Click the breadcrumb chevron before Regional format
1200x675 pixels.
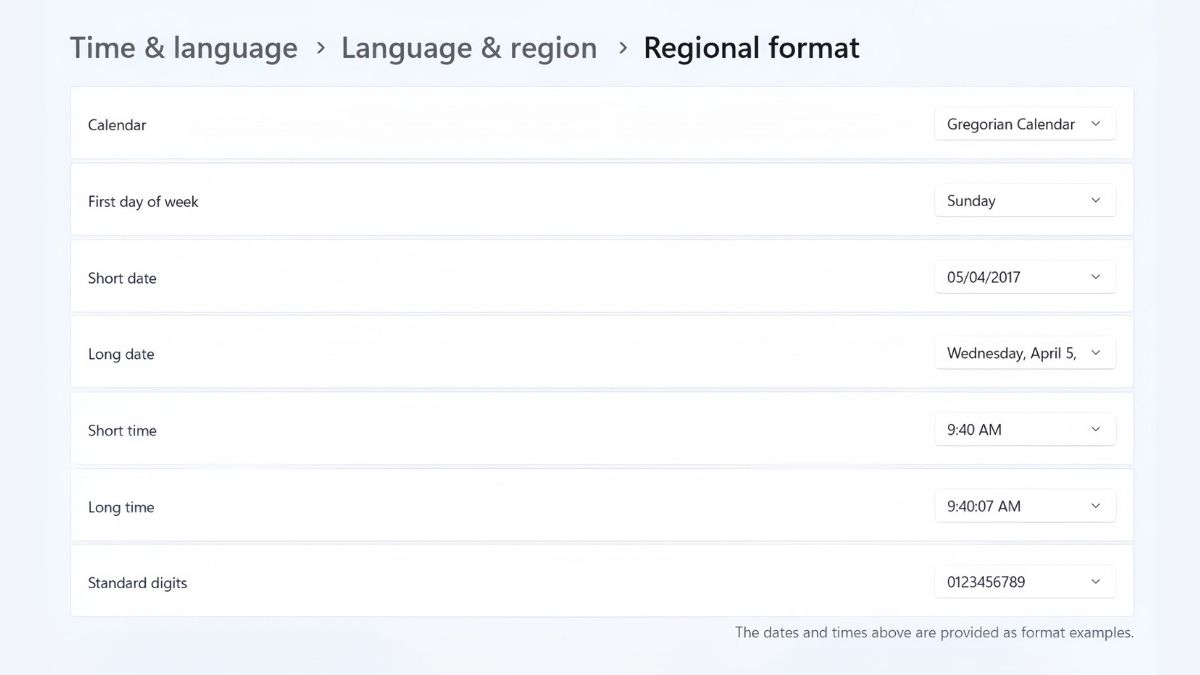(x=622, y=48)
